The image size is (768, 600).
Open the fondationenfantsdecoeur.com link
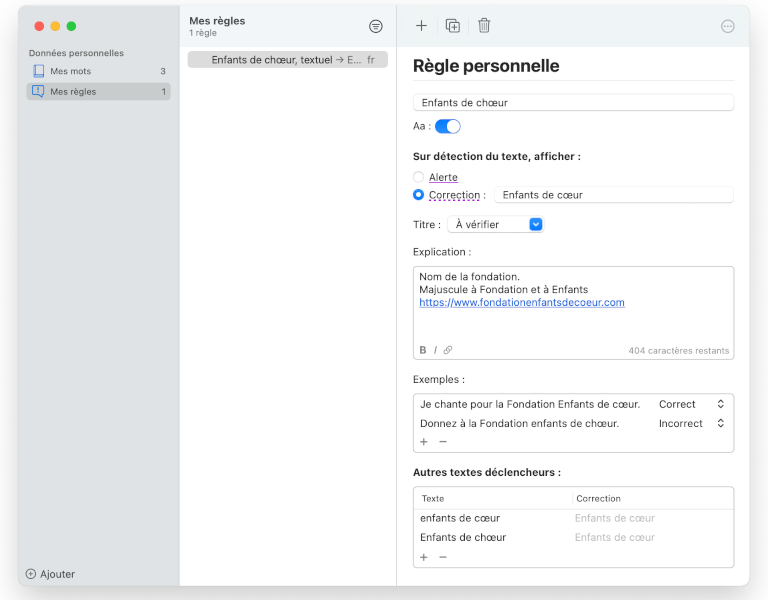tap(522, 302)
